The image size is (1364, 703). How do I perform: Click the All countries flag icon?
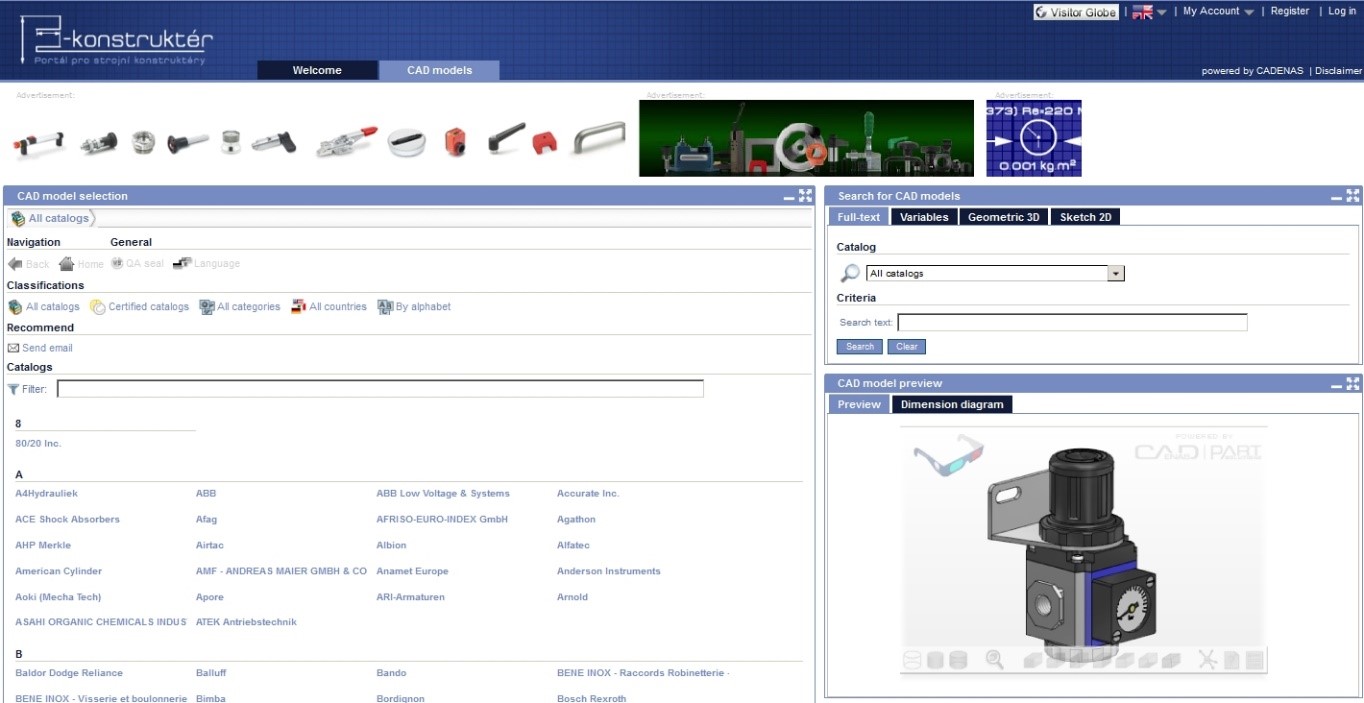[298, 306]
